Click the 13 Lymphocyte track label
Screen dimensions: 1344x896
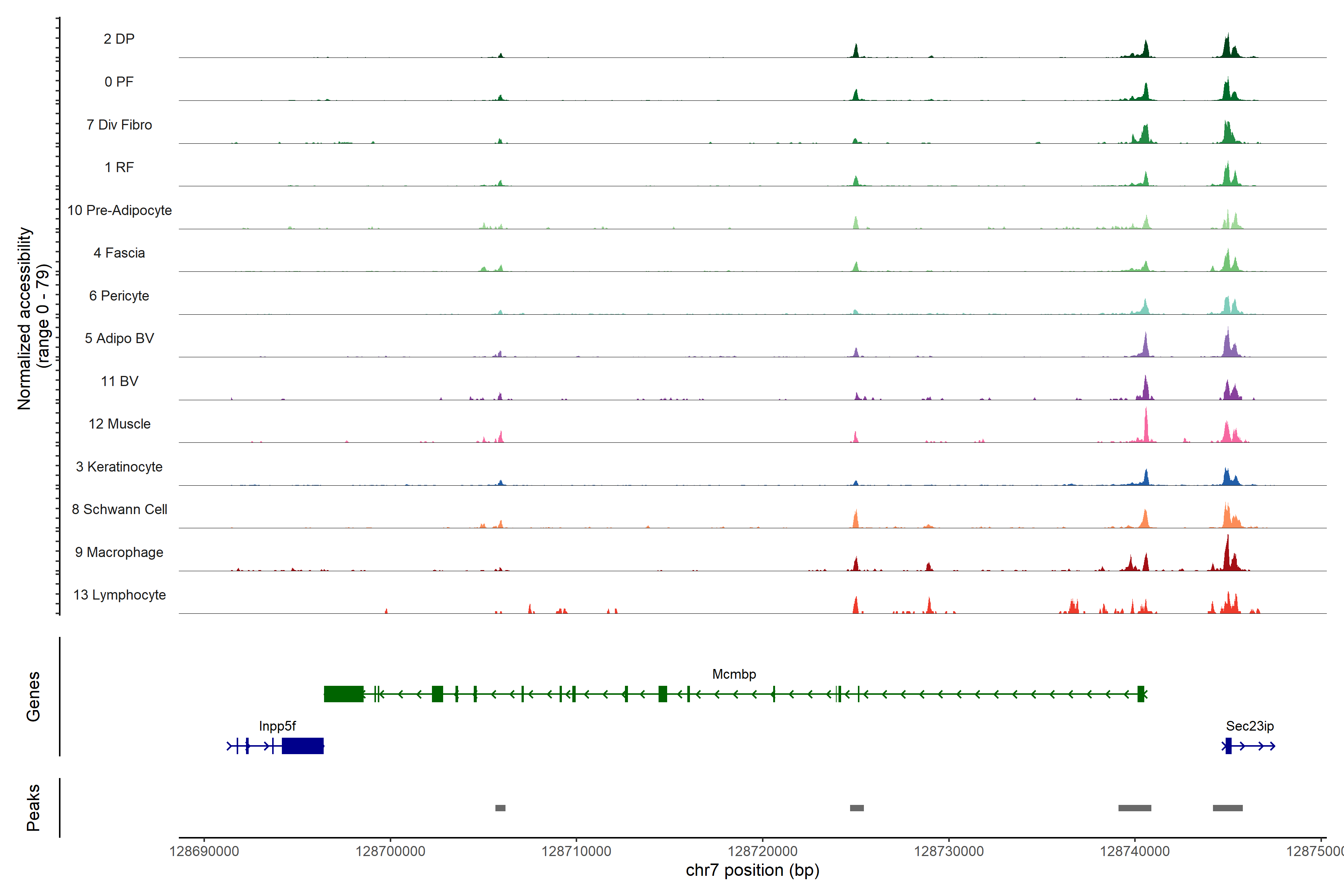[119, 595]
